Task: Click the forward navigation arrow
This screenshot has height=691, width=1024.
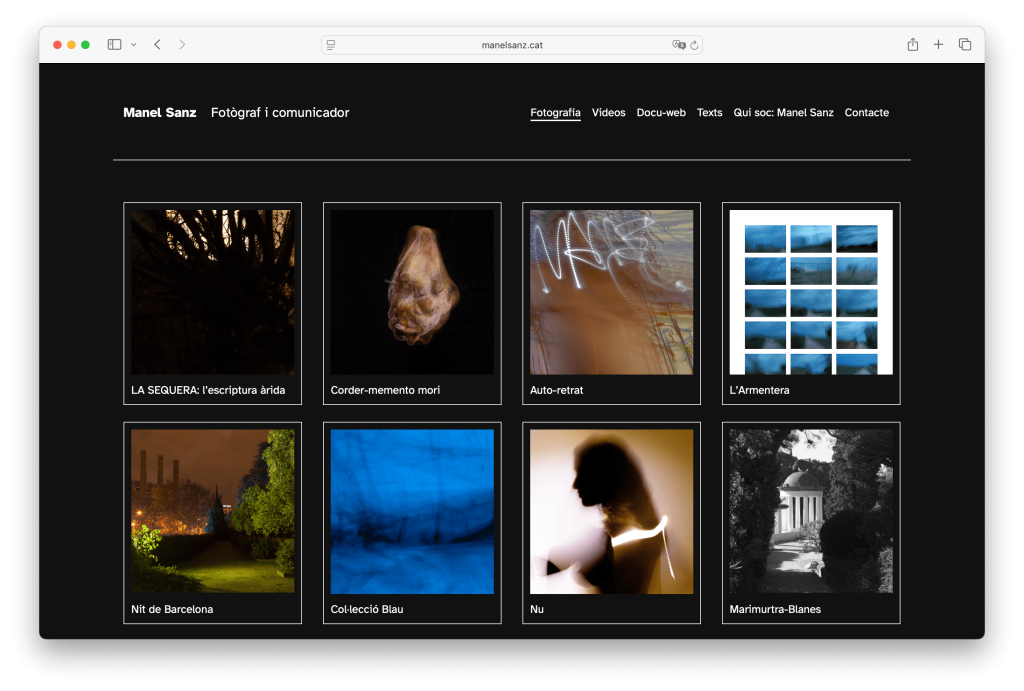Action: tap(182, 45)
